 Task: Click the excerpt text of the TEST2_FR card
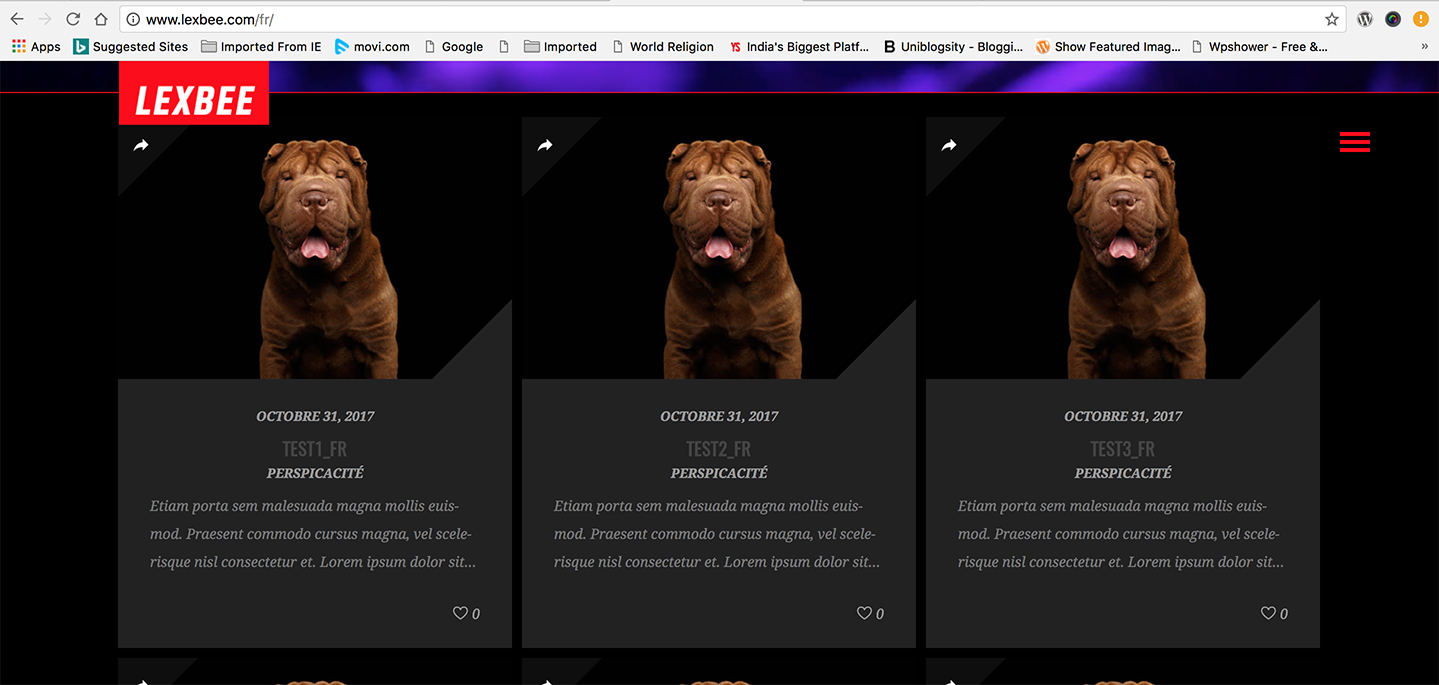click(717, 534)
